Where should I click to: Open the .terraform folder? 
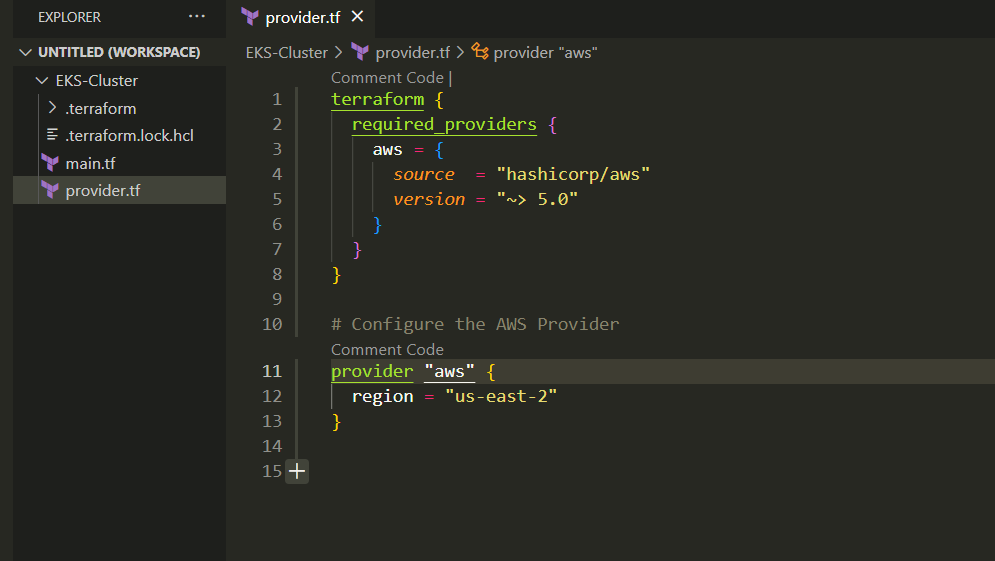[x=100, y=109]
